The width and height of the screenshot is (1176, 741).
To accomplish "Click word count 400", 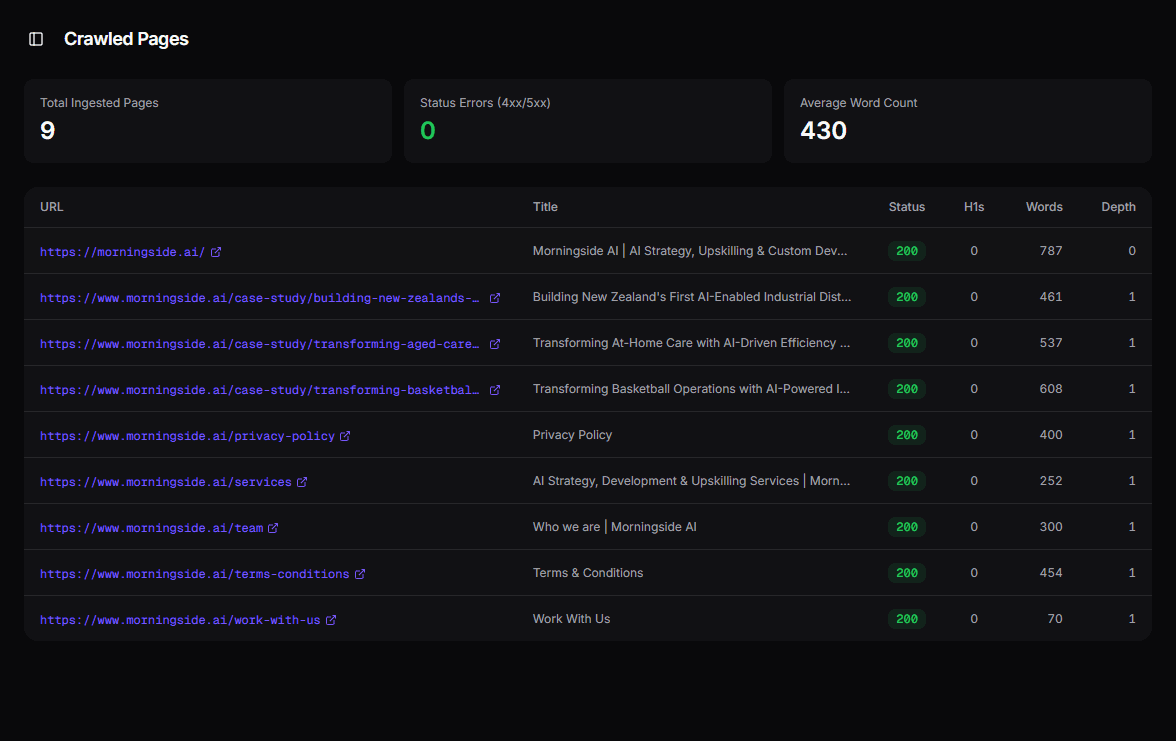I will point(1051,435).
